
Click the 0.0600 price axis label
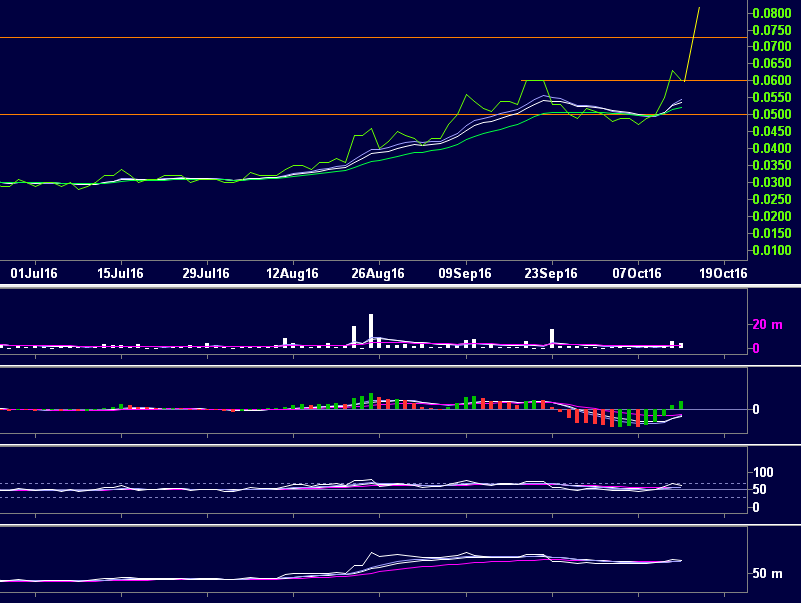tap(772, 81)
